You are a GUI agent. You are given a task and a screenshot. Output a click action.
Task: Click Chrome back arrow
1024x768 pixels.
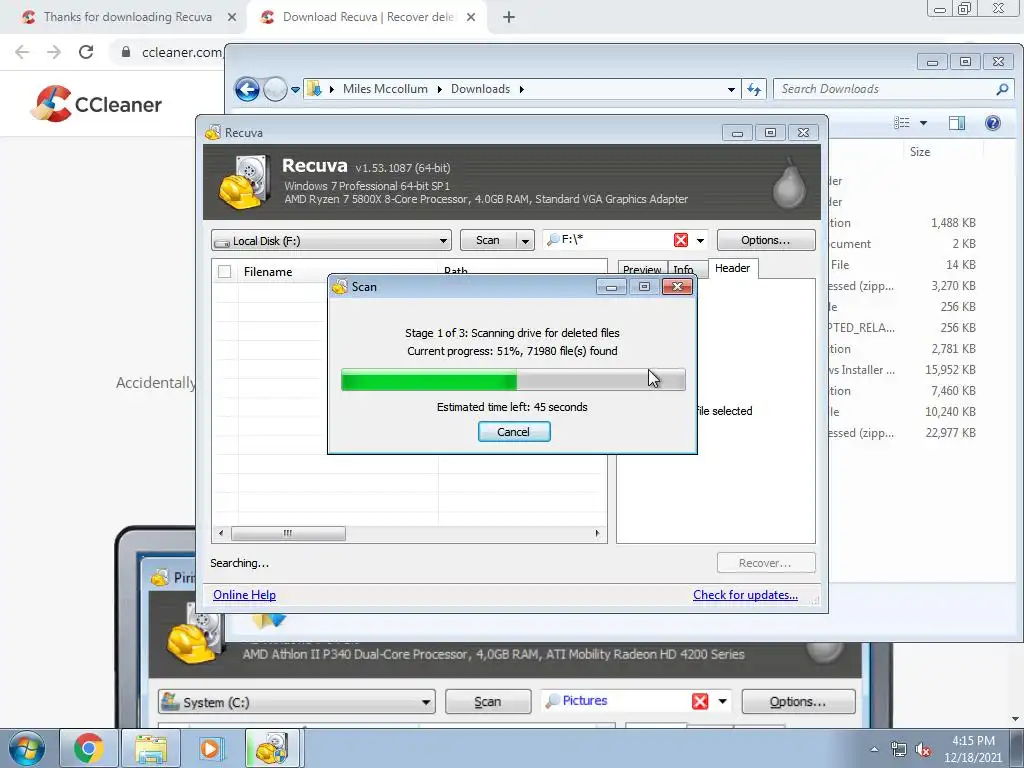click(22, 52)
